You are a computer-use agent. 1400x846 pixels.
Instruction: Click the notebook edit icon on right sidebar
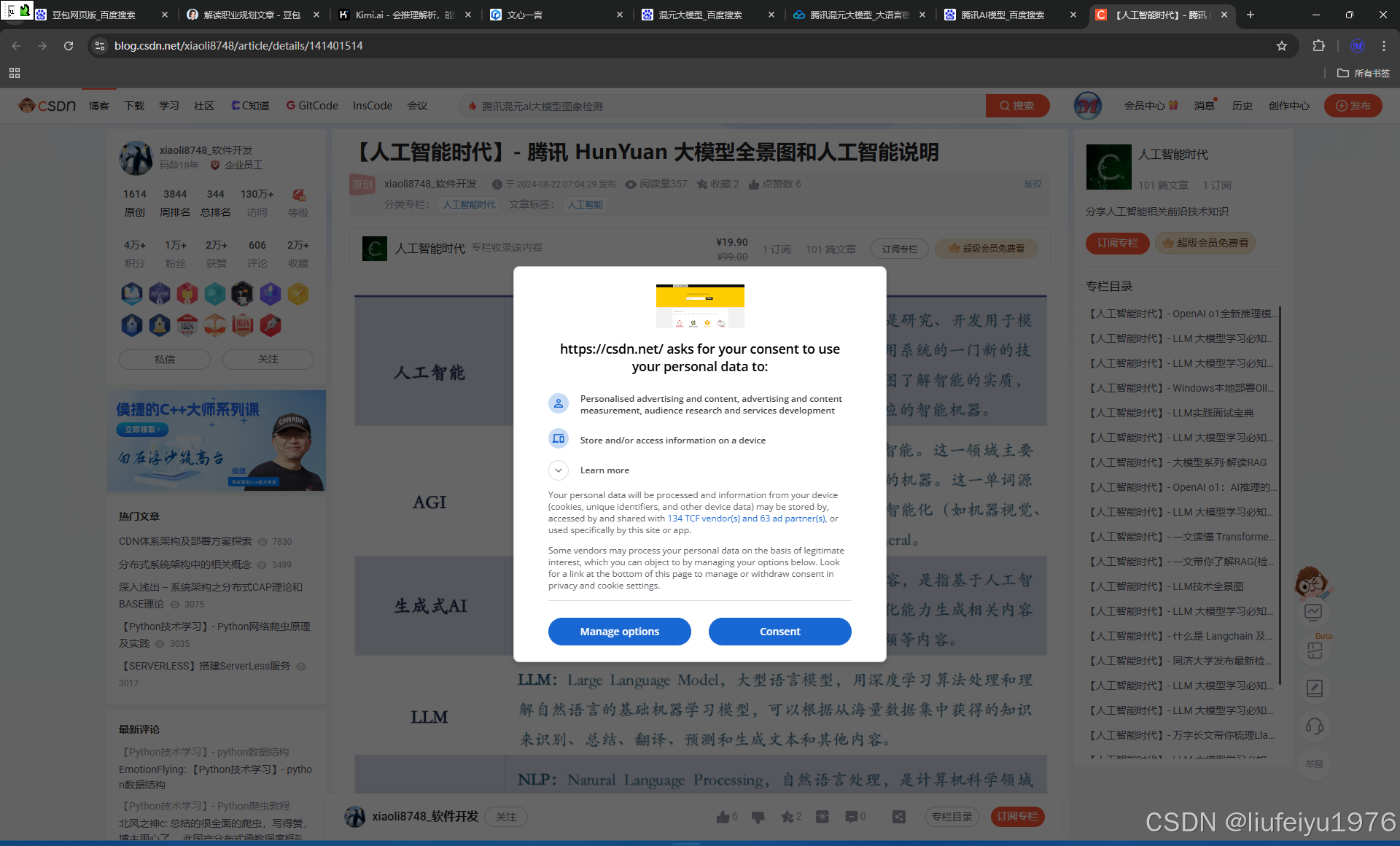[1314, 688]
